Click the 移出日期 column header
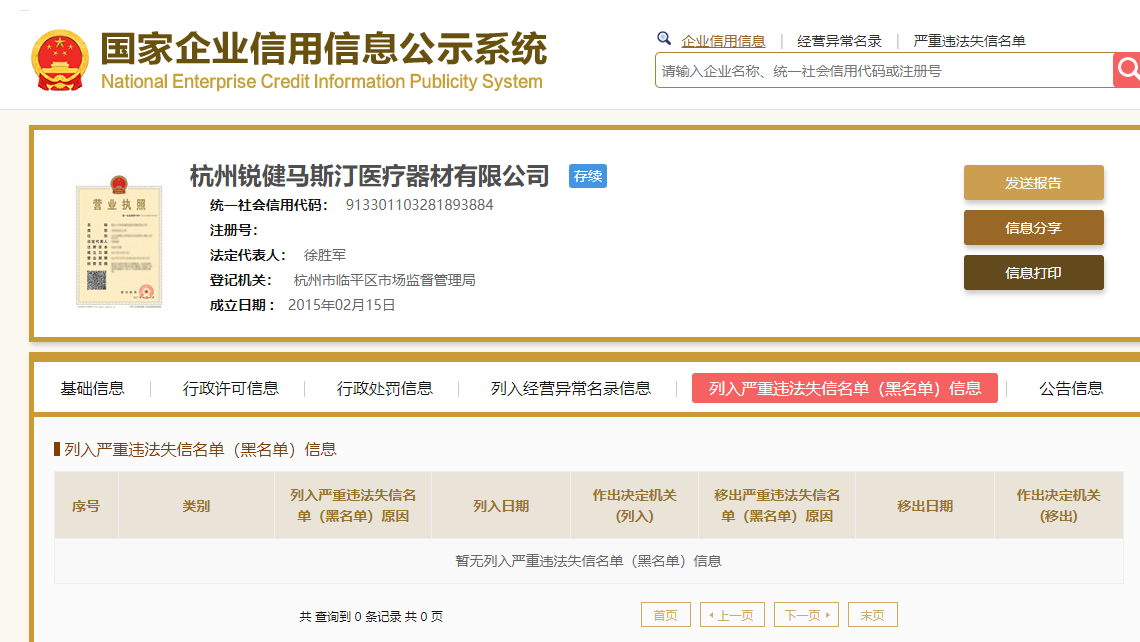Screen dimensions: 1140x642 click(x=925, y=506)
